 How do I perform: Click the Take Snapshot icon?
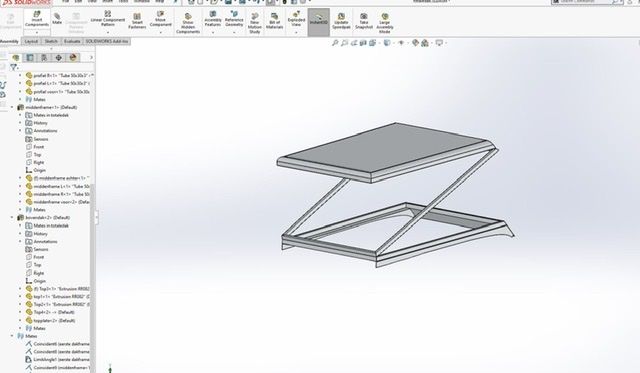(x=364, y=21)
